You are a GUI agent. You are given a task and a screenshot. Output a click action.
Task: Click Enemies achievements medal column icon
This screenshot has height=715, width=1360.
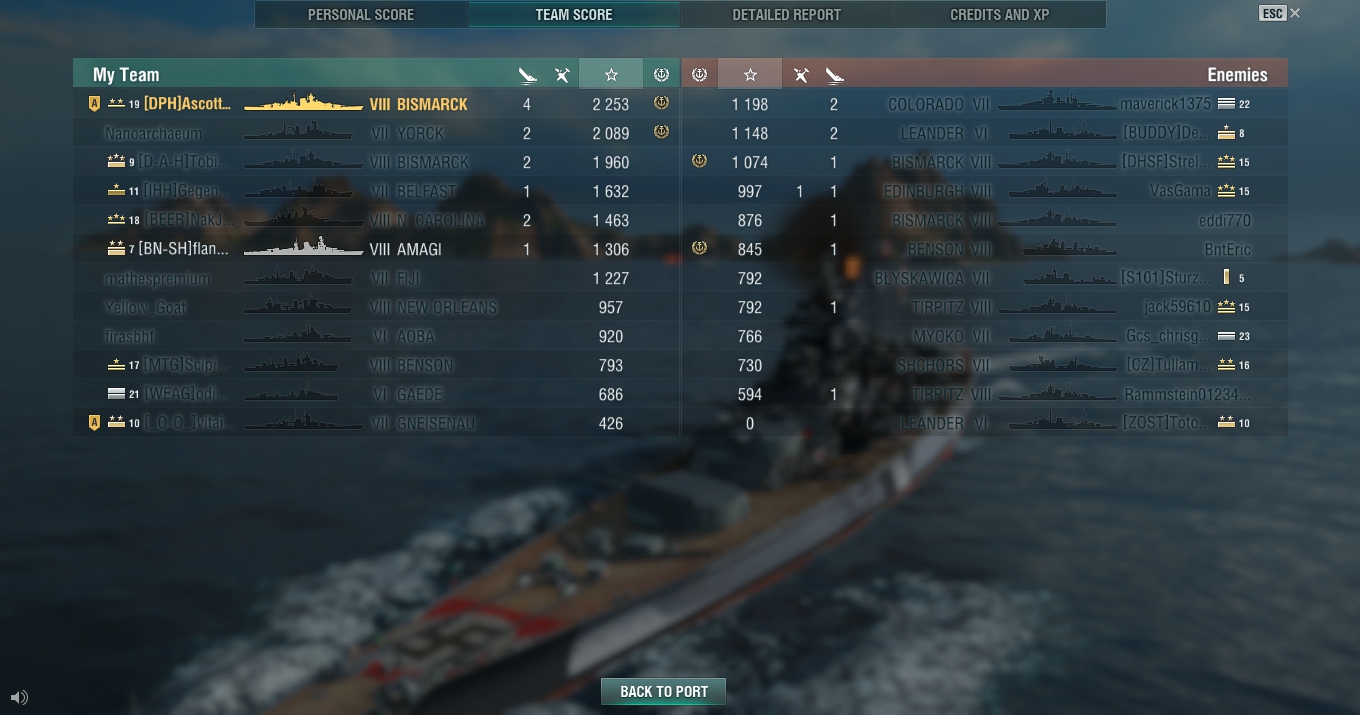700,74
